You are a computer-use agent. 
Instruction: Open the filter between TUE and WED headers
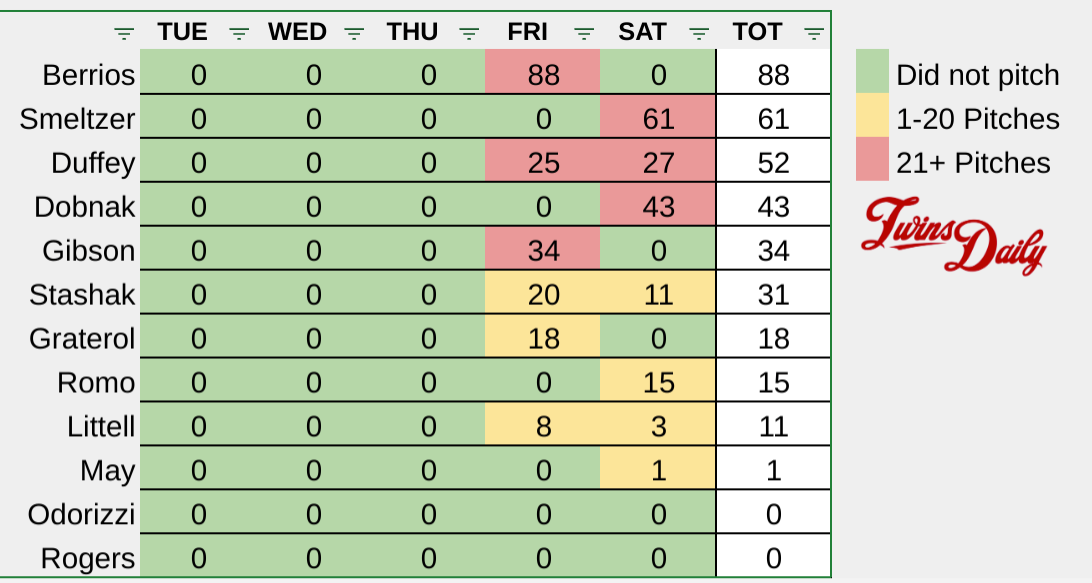[239, 33]
